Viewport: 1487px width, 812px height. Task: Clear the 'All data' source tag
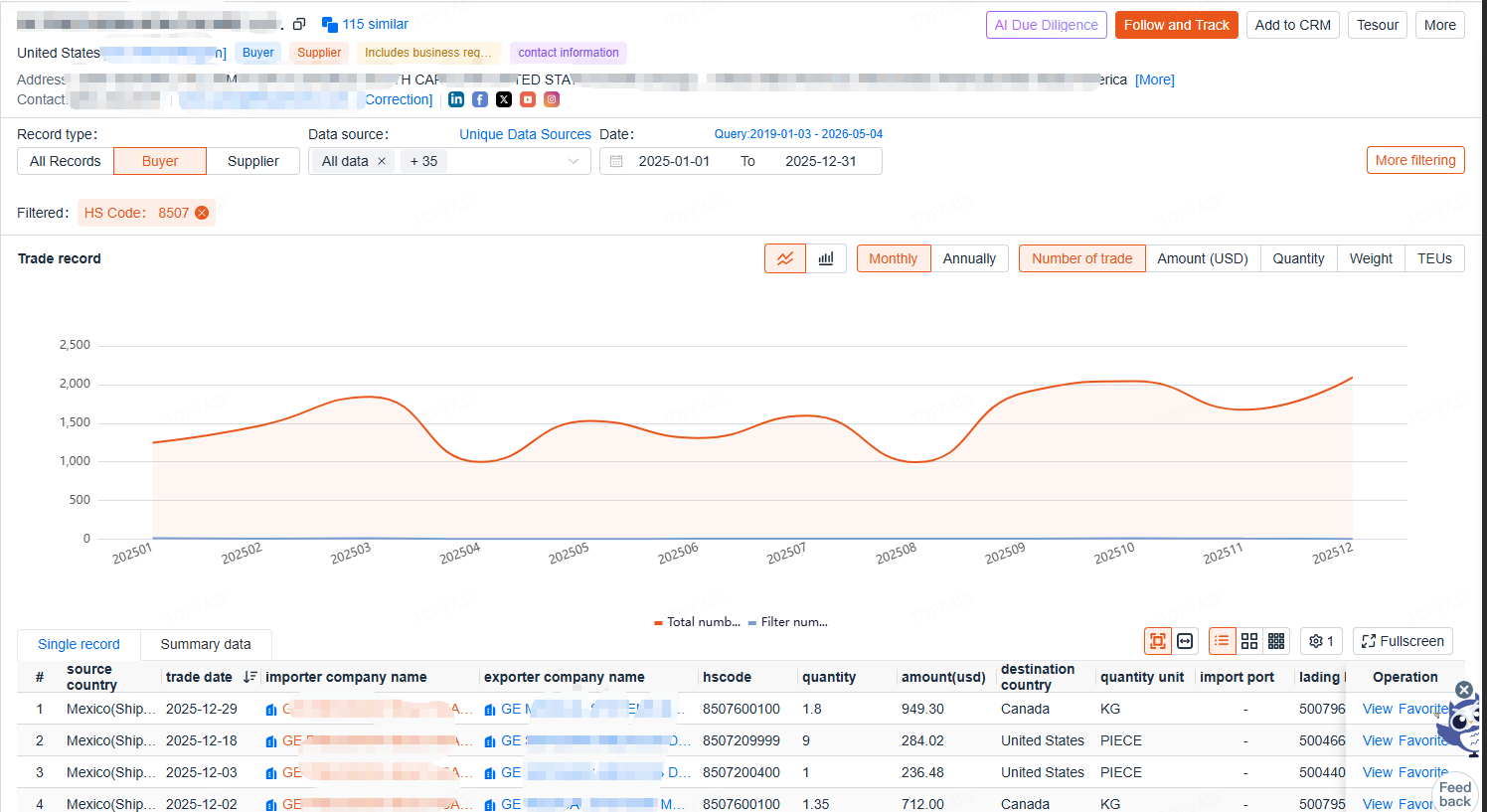pyautogui.click(x=382, y=161)
